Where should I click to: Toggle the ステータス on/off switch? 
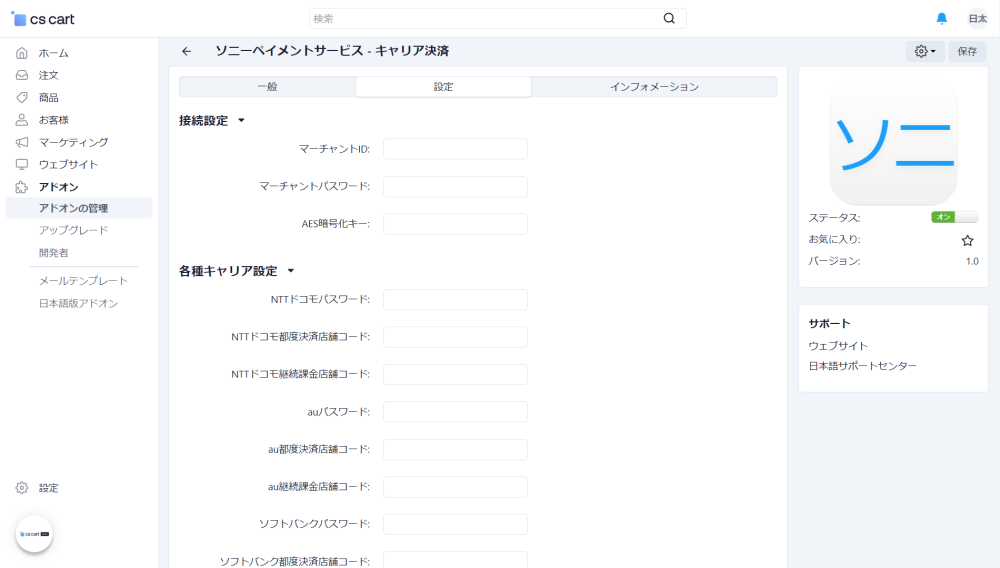pyautogui.click(x=954, y=217)
